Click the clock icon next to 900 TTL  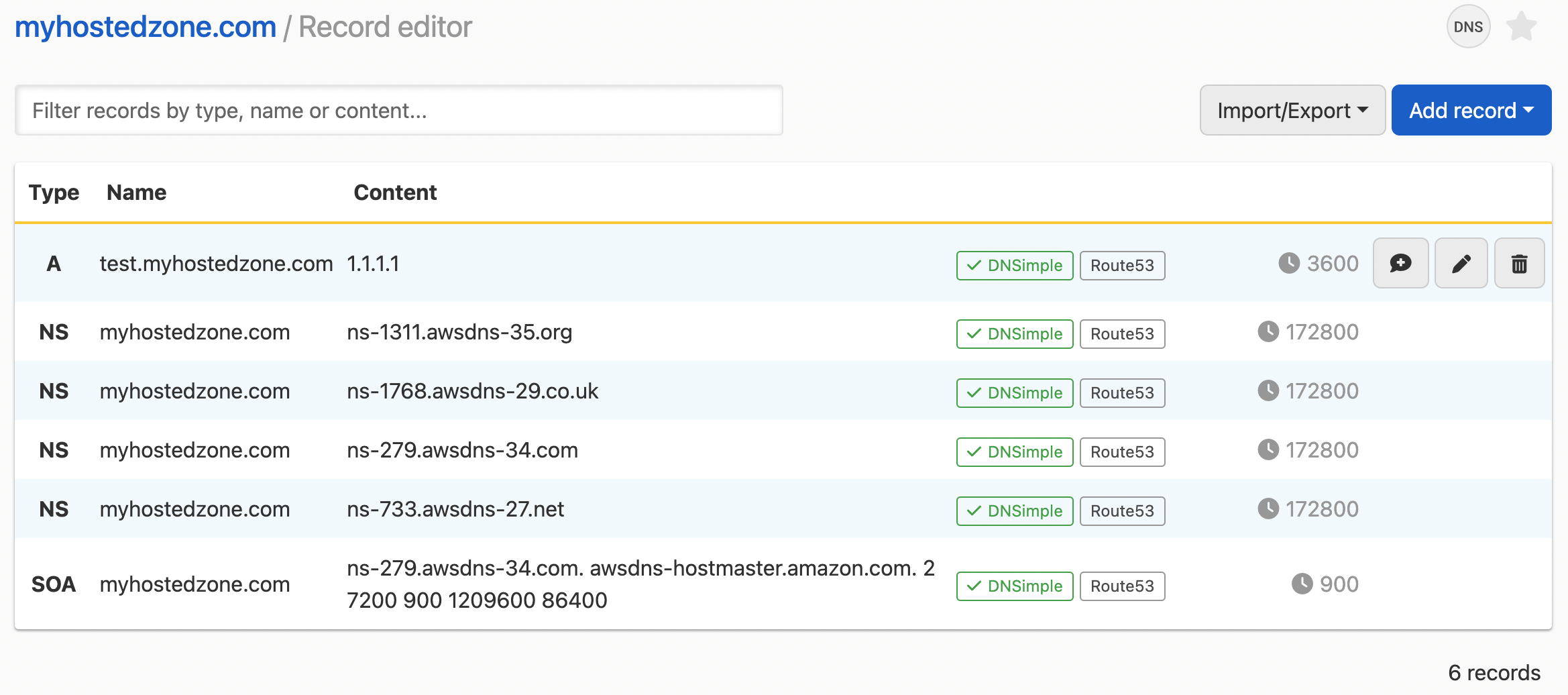tap(1302, 584)
